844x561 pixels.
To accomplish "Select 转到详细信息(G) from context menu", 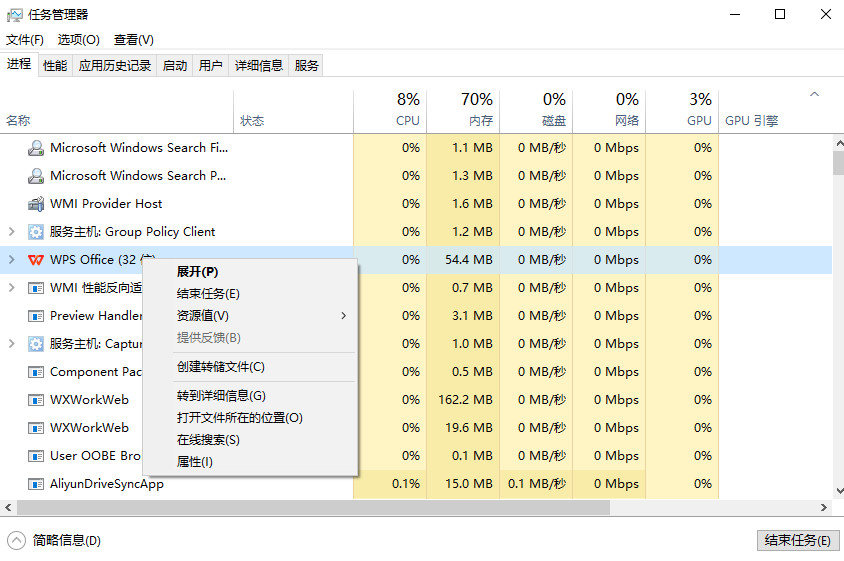I will click(x=250, y=396).
